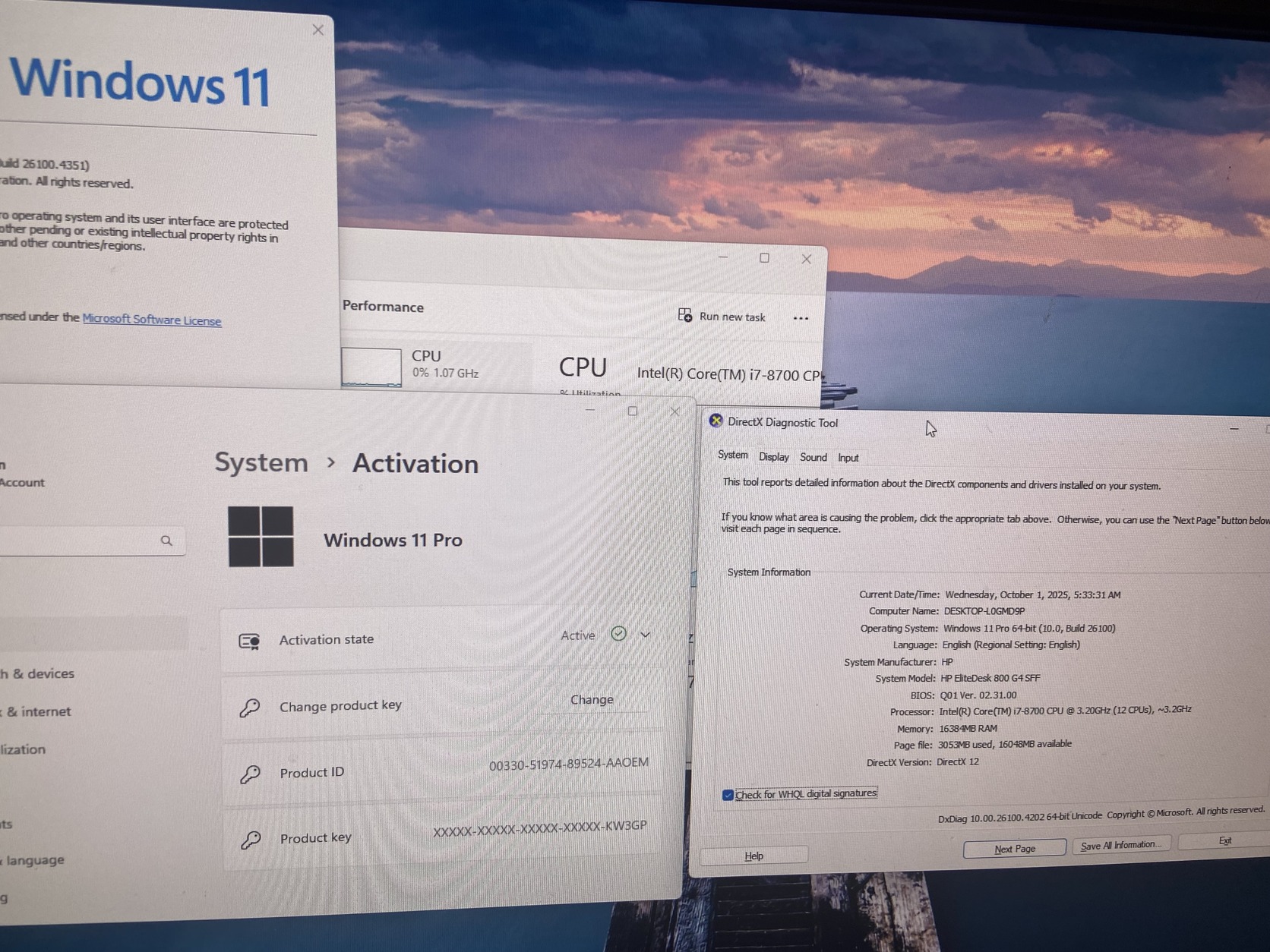Select the Current Date/Time value in DxDiag
Viewport: 1270px width, 952px height.
[x=1033, y=594]
